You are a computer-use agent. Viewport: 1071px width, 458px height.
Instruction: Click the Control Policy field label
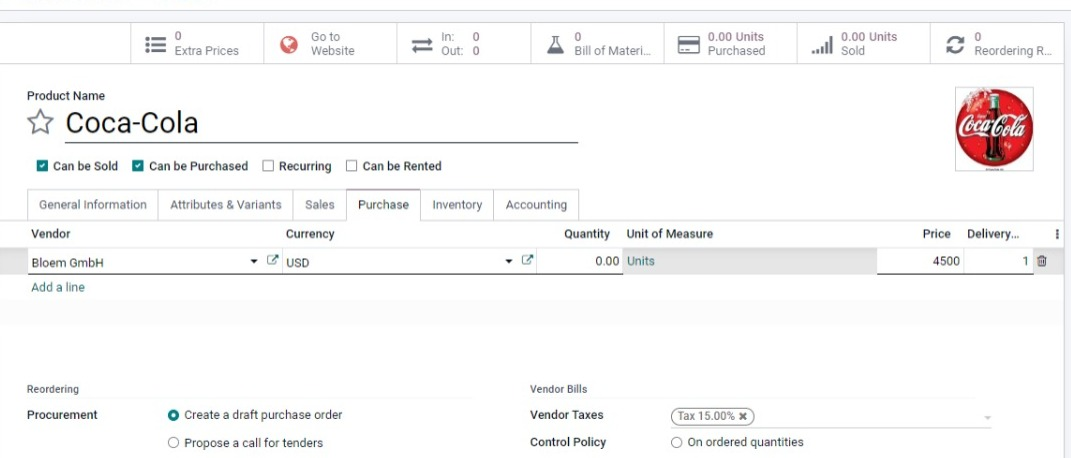click(568, 442)
